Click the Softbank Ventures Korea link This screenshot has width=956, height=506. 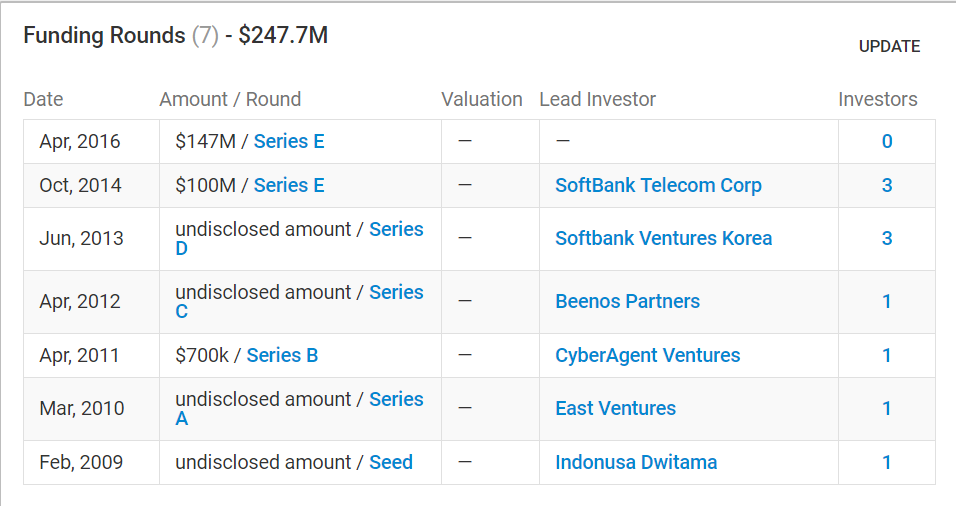663,239
